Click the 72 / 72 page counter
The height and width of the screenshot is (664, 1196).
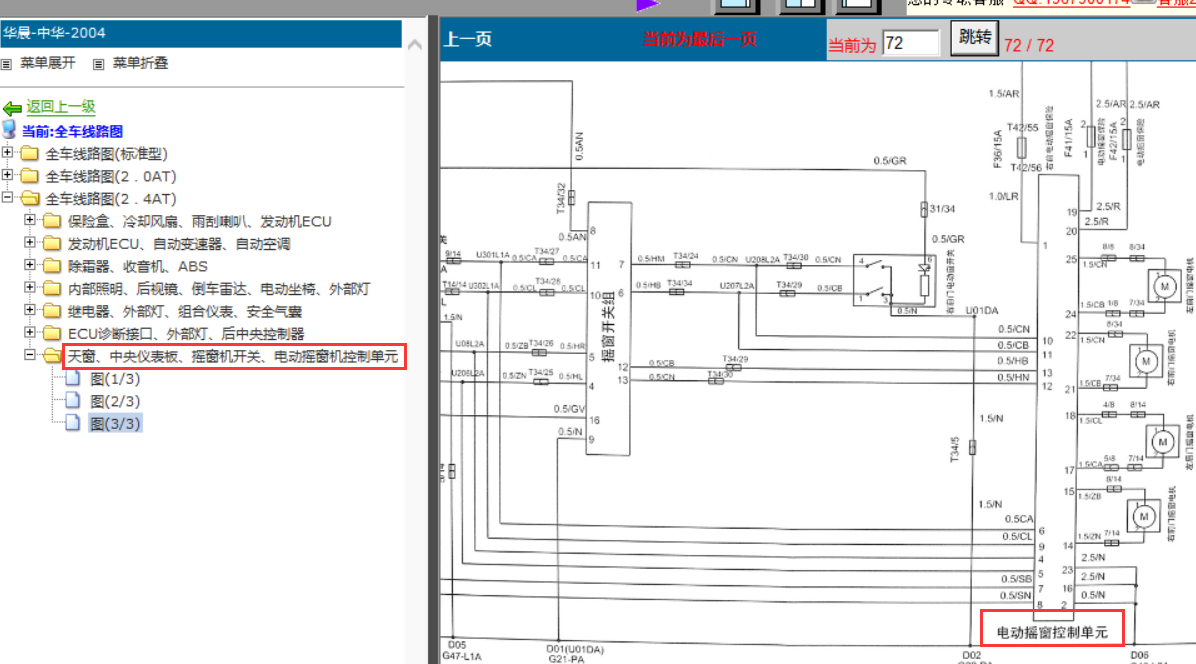pyautogui.click(x=1029, y=46)
